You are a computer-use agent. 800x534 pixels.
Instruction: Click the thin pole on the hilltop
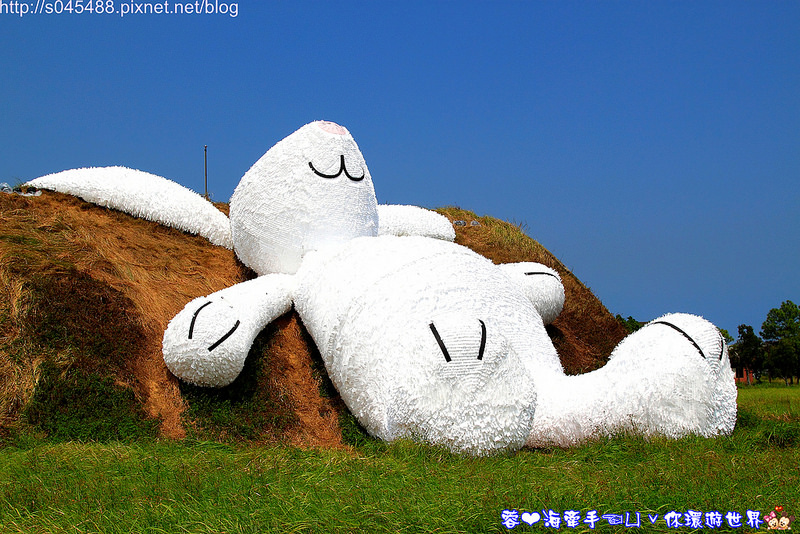(x=206, y=170)
